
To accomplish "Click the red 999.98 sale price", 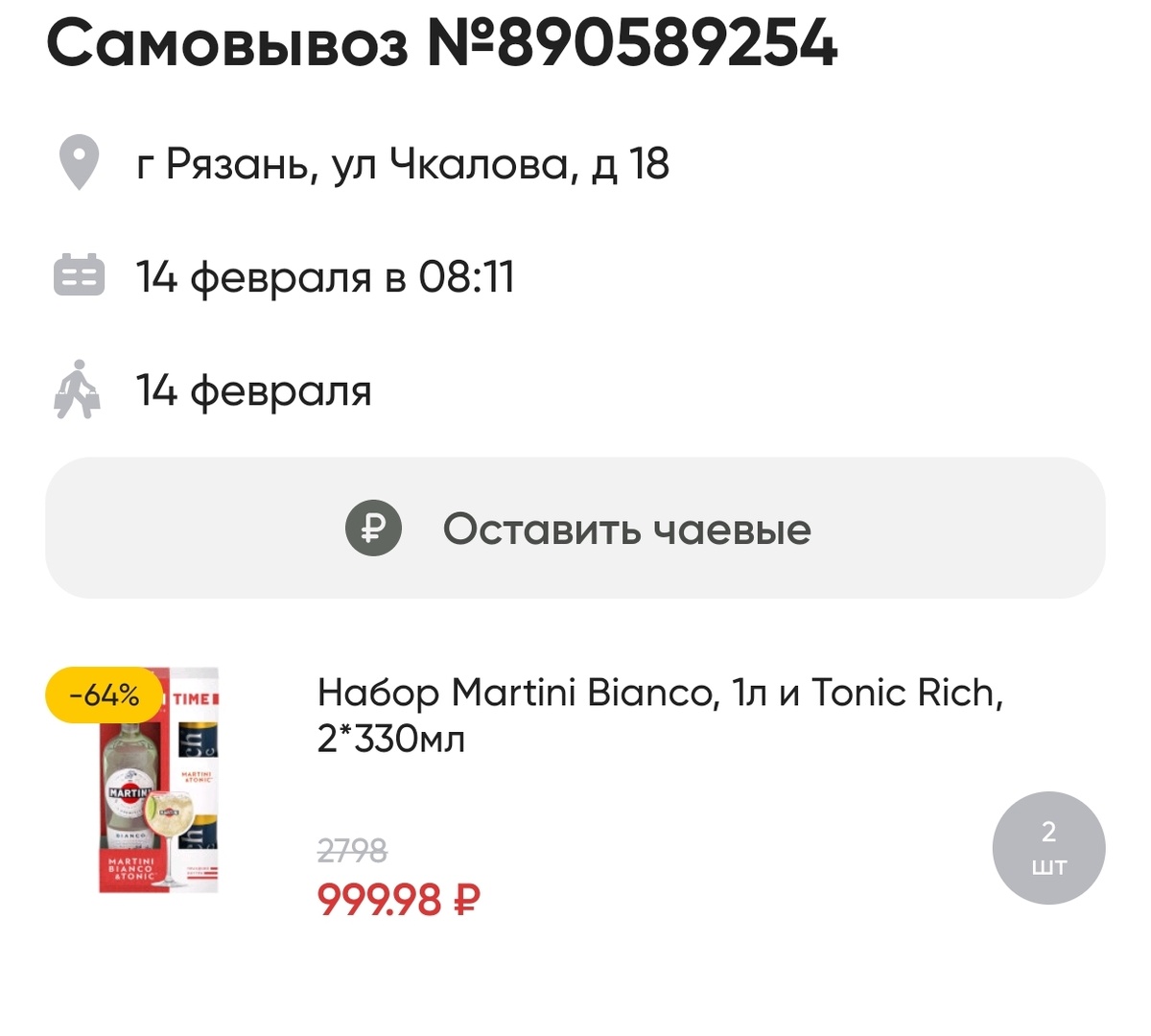I will coord(380,900).
